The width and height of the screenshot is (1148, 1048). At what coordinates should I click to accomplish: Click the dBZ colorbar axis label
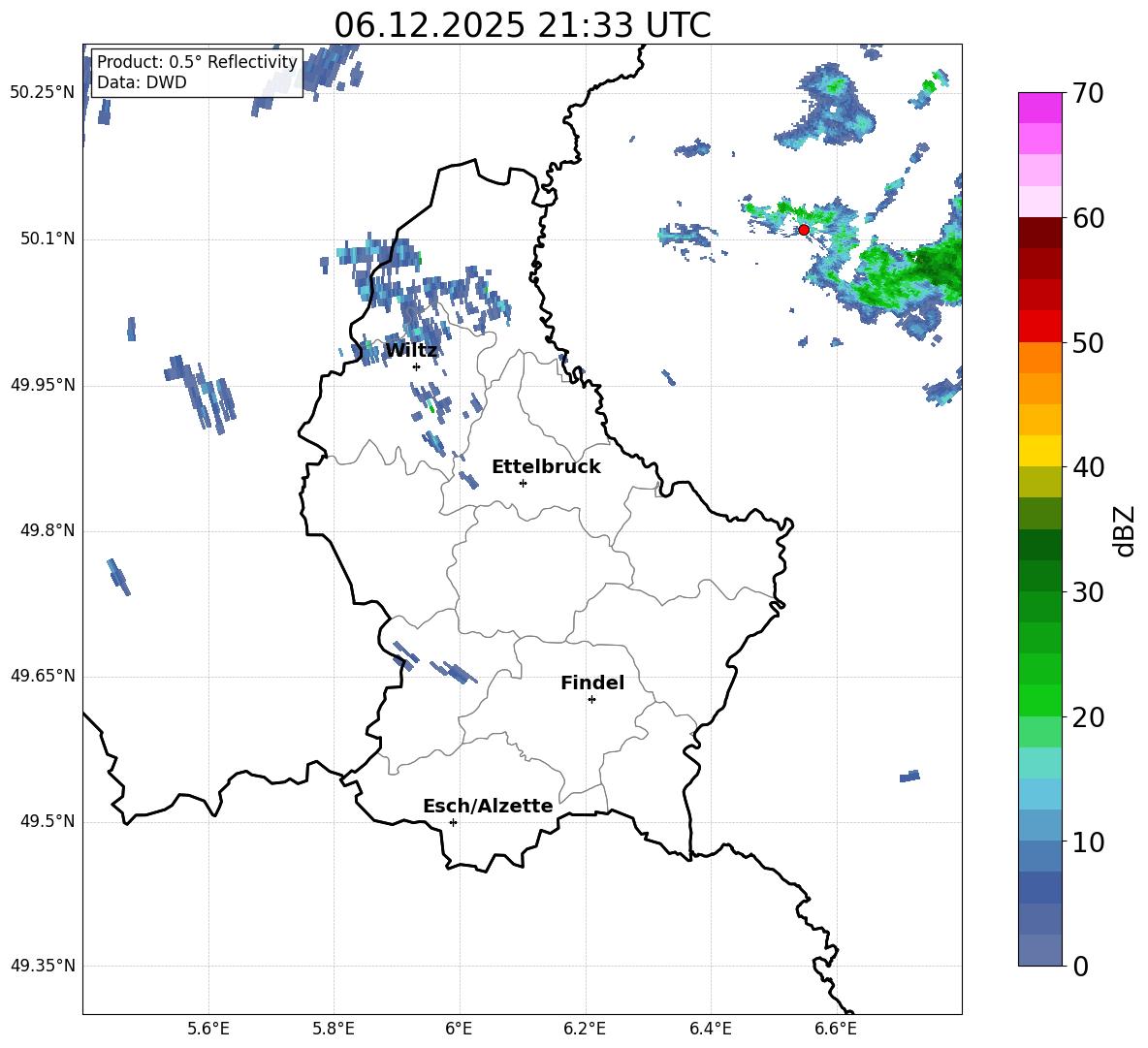pos(1125,530)
